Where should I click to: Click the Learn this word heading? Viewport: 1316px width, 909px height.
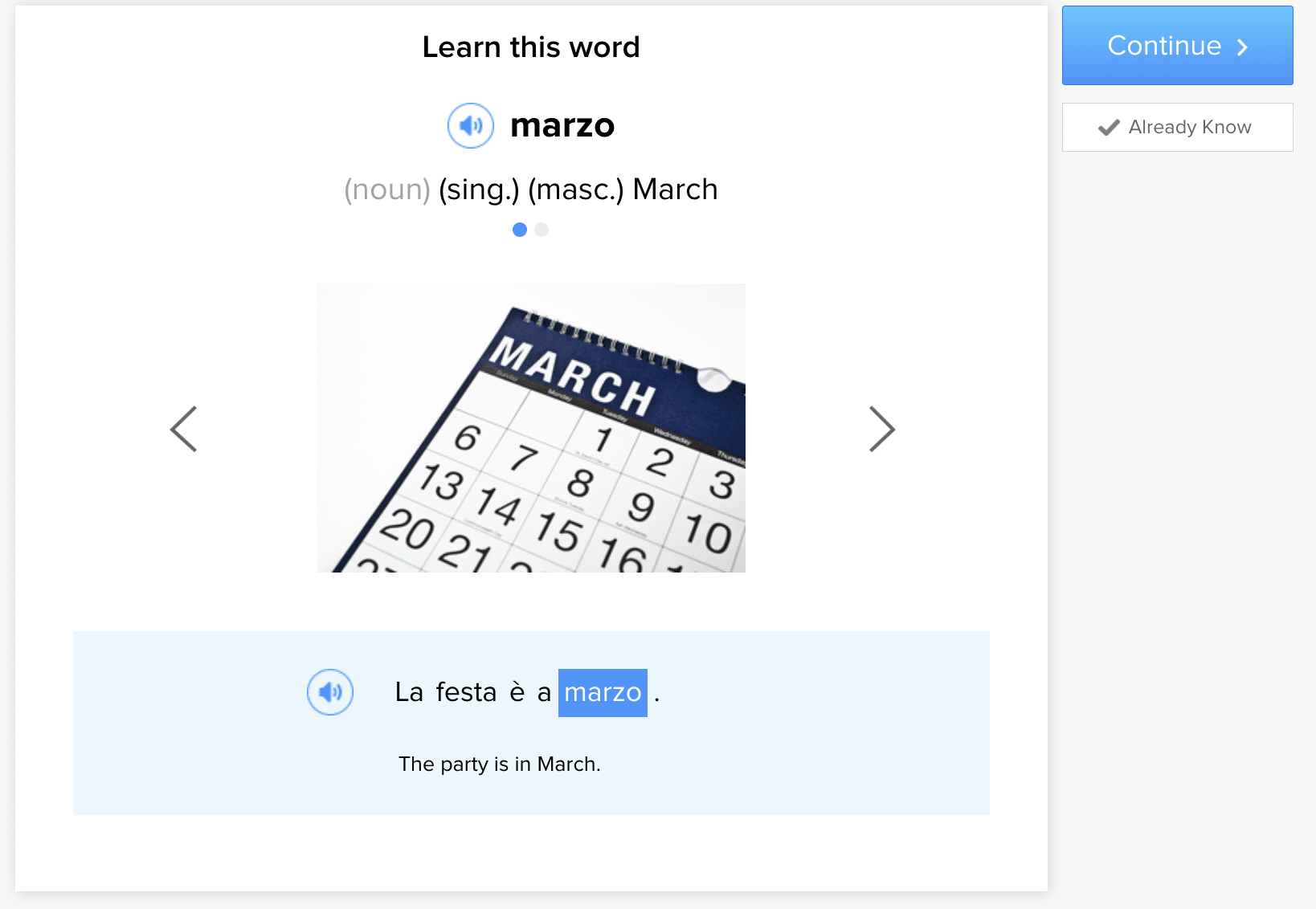tap(531, 47)
